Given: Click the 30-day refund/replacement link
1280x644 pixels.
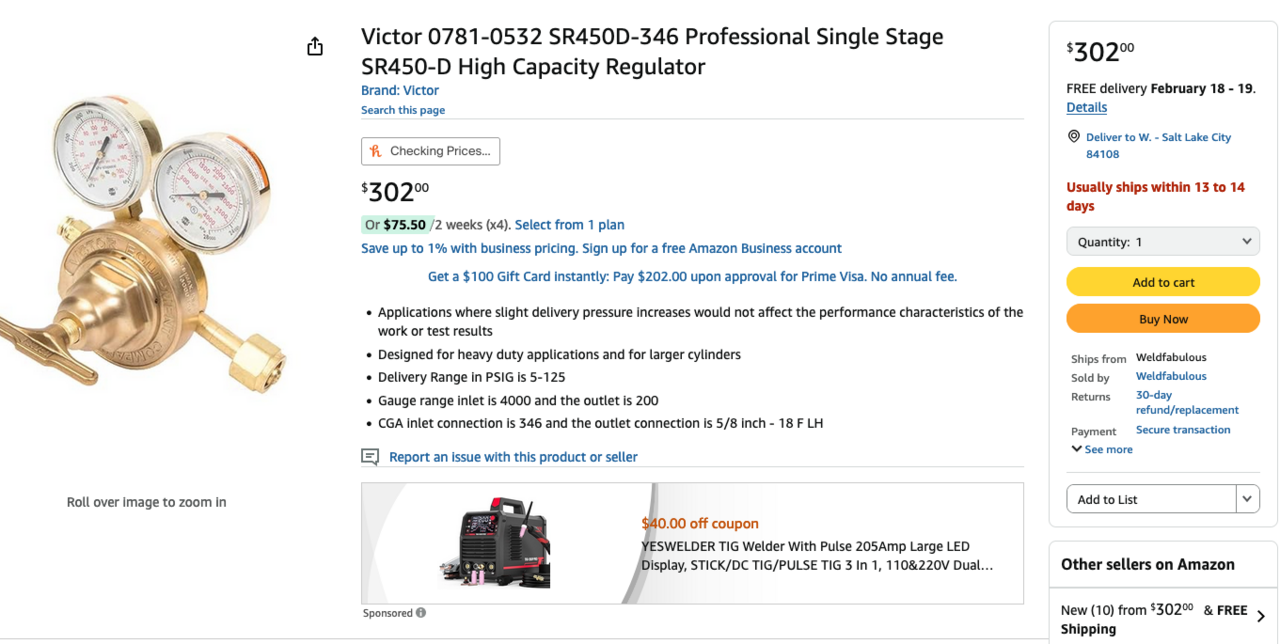Looking at the screenshot, I should click(x=1187, y=402).
